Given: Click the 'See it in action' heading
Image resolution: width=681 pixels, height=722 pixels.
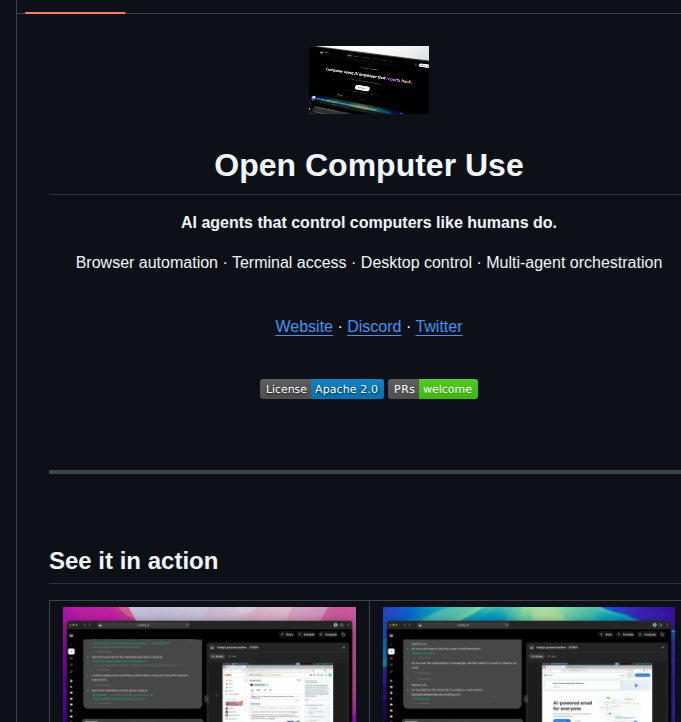Looking at the screenshot, I should 134,561.
